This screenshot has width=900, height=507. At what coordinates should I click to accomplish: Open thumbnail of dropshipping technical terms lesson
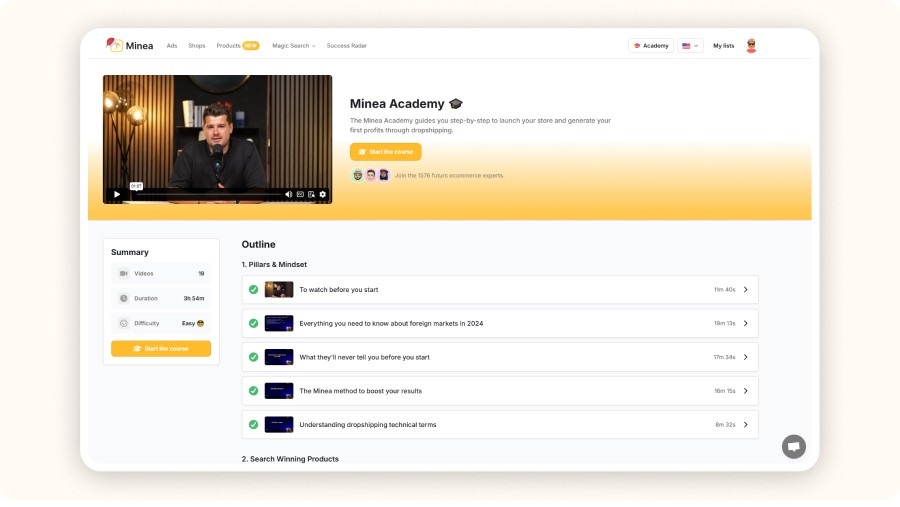pyautogui.click(x=279, y=425)
